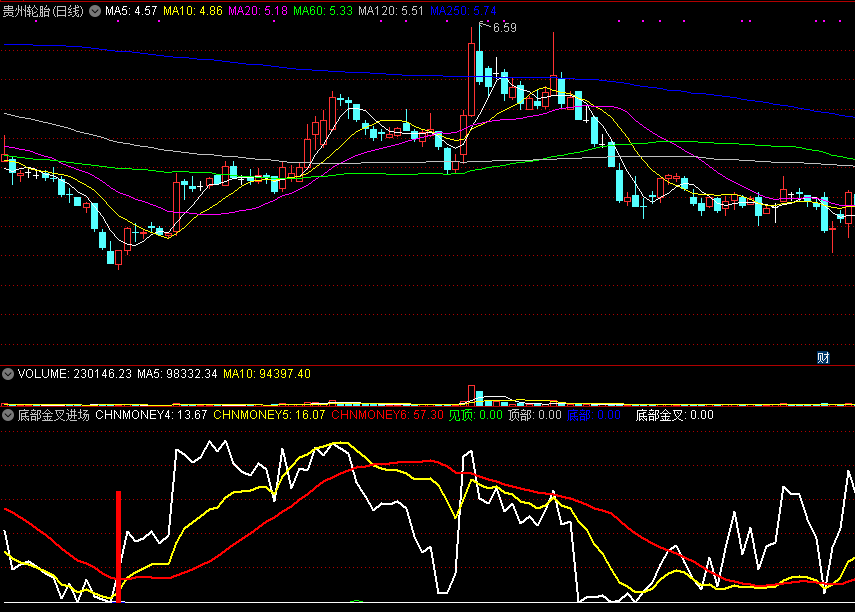Click the MA20: 5.18 label
The height and width of the screenshot is (612, 855).
click(x=257, y=11)
